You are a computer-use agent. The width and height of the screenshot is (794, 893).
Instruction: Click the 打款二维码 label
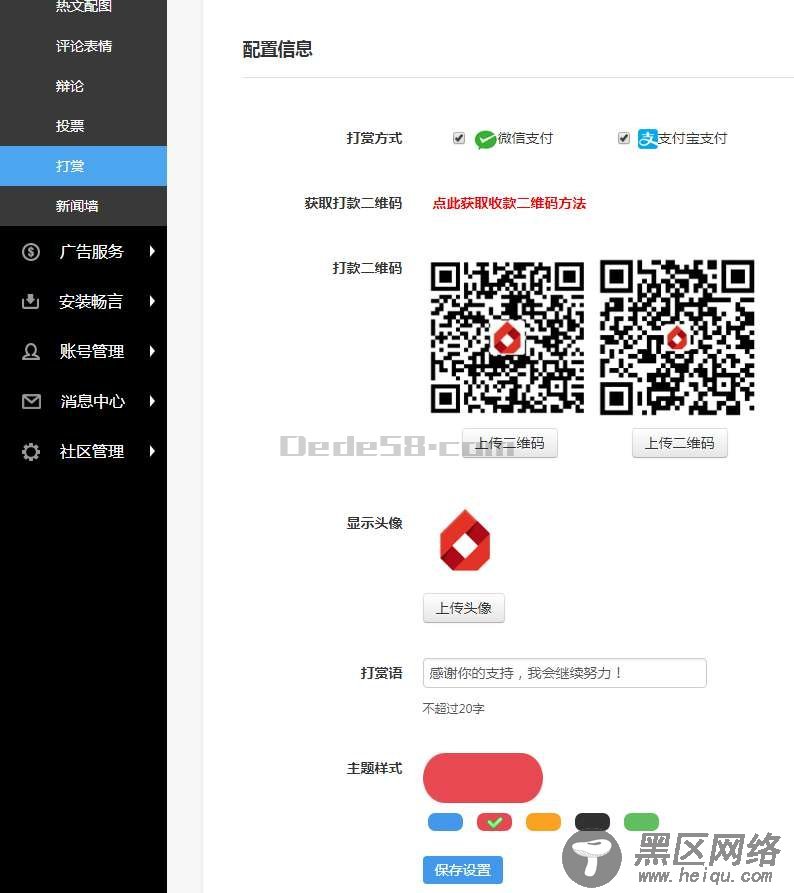click(x=367, y=268)
